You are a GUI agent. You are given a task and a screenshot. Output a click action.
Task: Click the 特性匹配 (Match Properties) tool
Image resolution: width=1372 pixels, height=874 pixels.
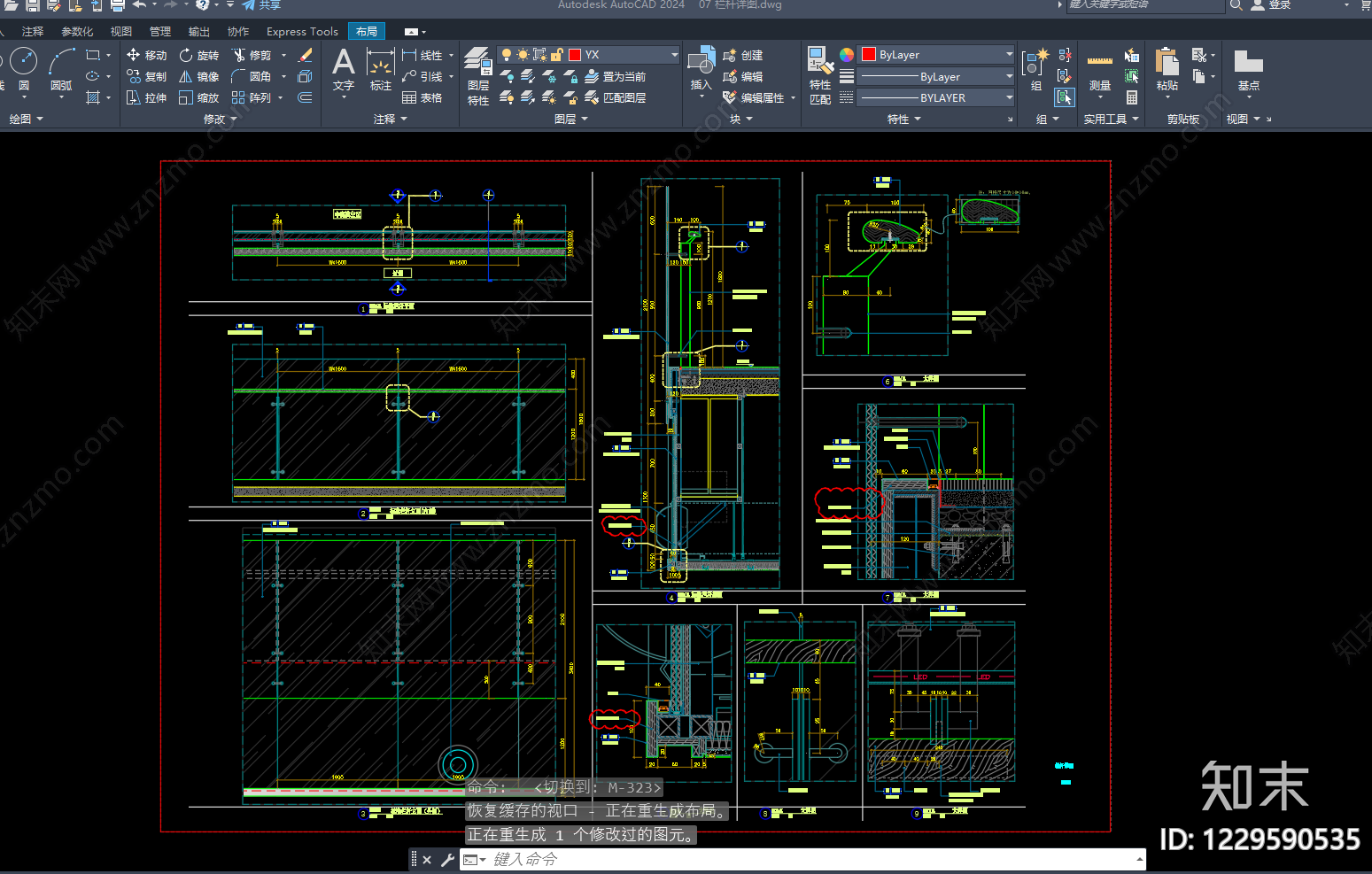pyautogui.click(x=820, y=76)
